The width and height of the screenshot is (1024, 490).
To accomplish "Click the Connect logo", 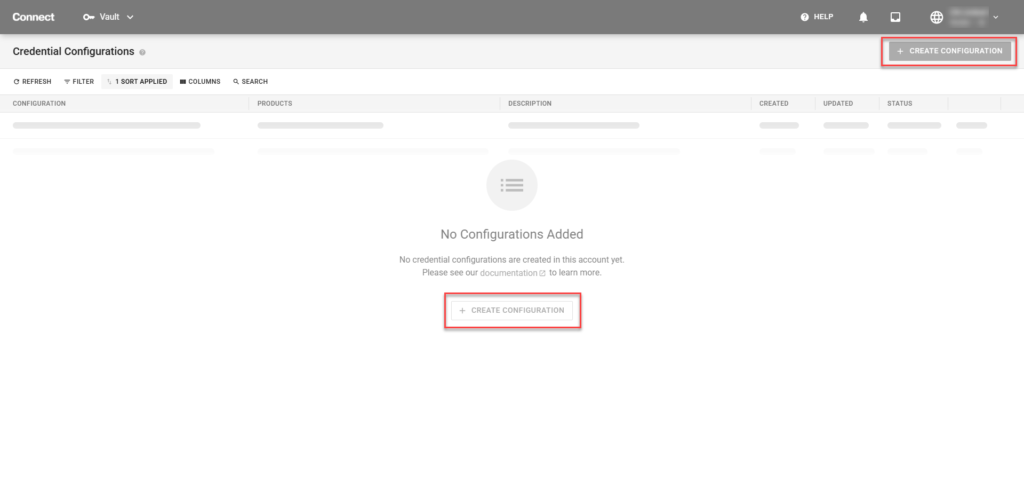I will [x=33, y=17].
